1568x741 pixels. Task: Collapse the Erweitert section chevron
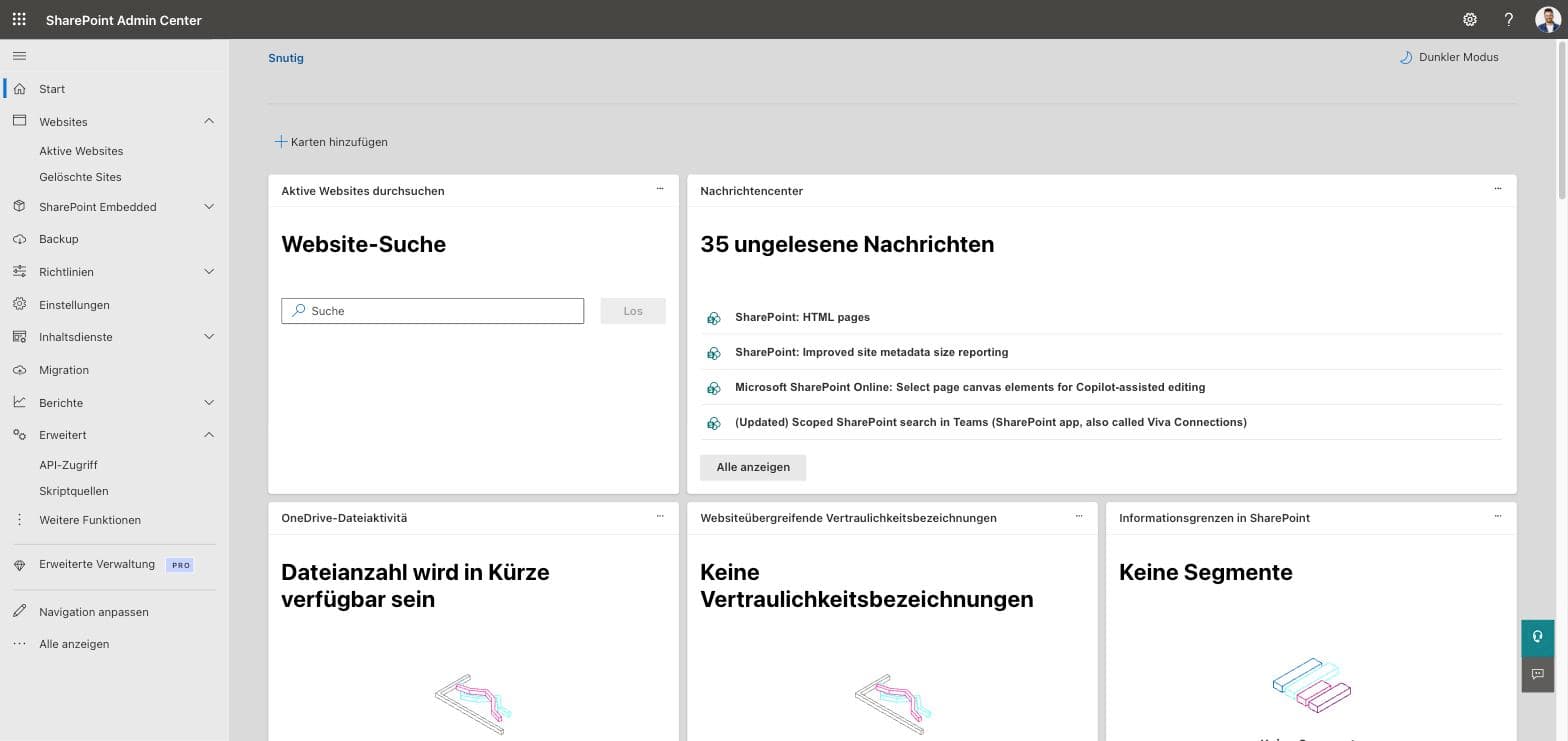[x=209, y=435]
